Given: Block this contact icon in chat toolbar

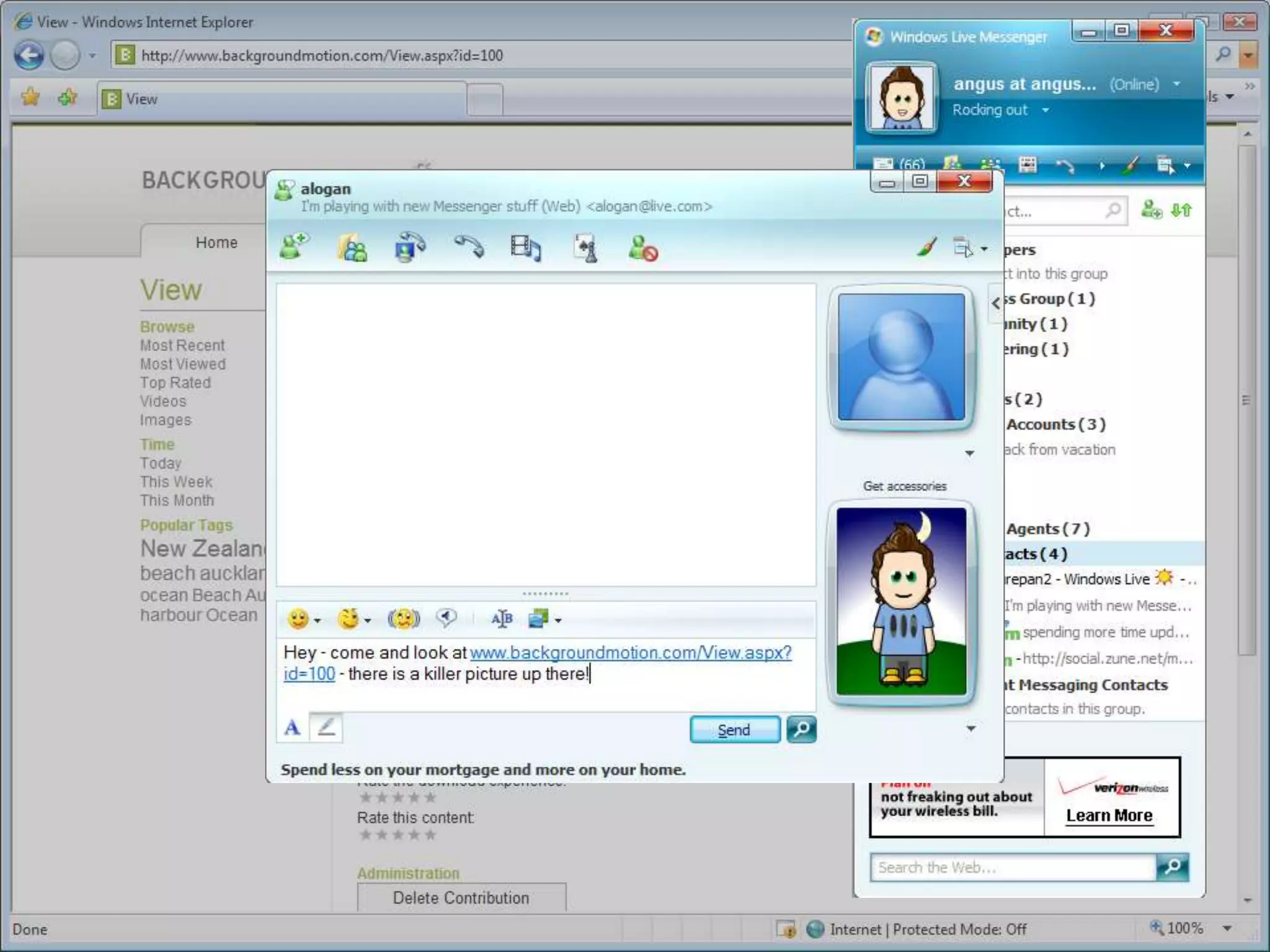Looking at the screenshot, I should coord(642,248).
